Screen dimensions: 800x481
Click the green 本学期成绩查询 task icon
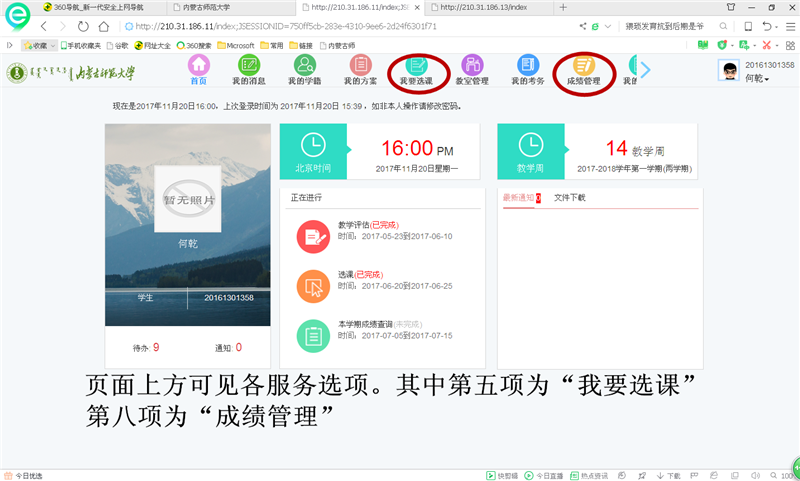[313, 335]
